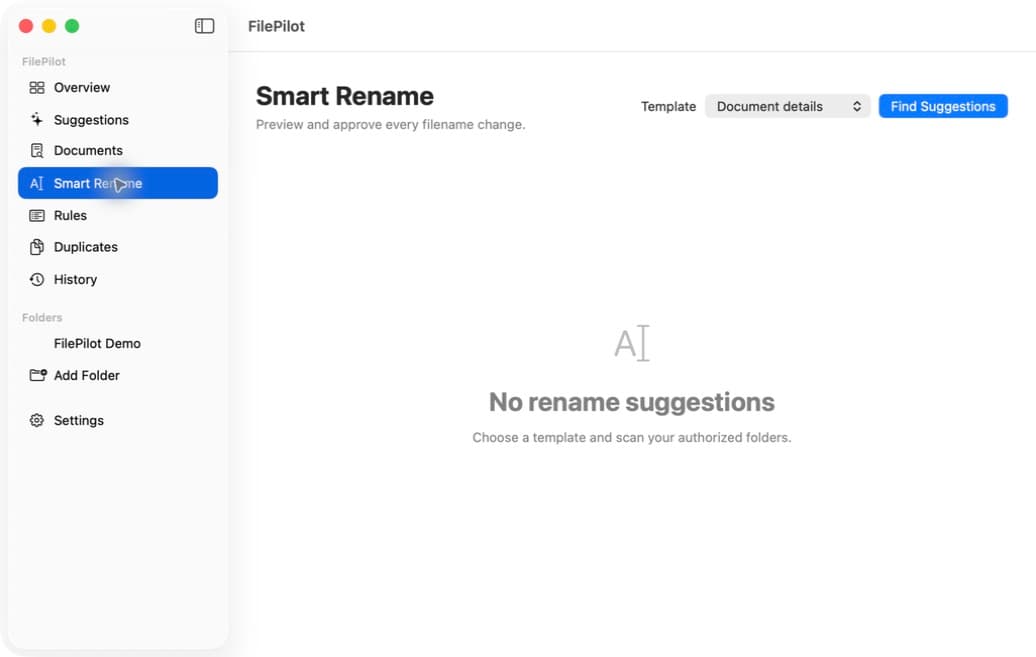The image size is (1036, 657).
Task: Click the green zoom window button
Action: (x=72, y=26)
